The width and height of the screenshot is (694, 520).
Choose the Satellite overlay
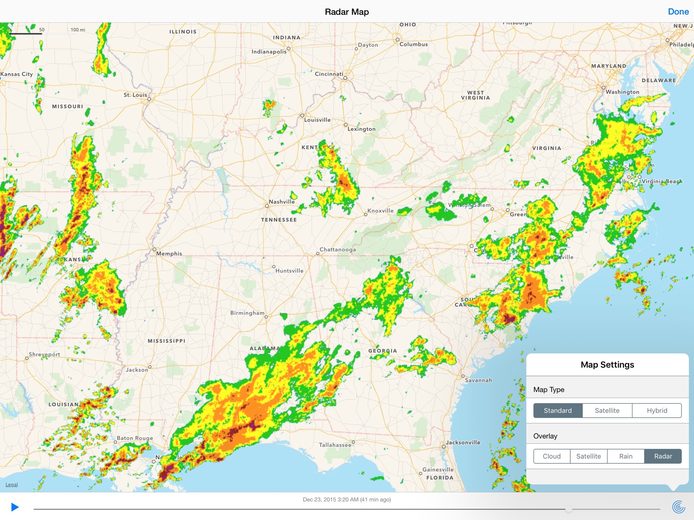tap(589, 456)
